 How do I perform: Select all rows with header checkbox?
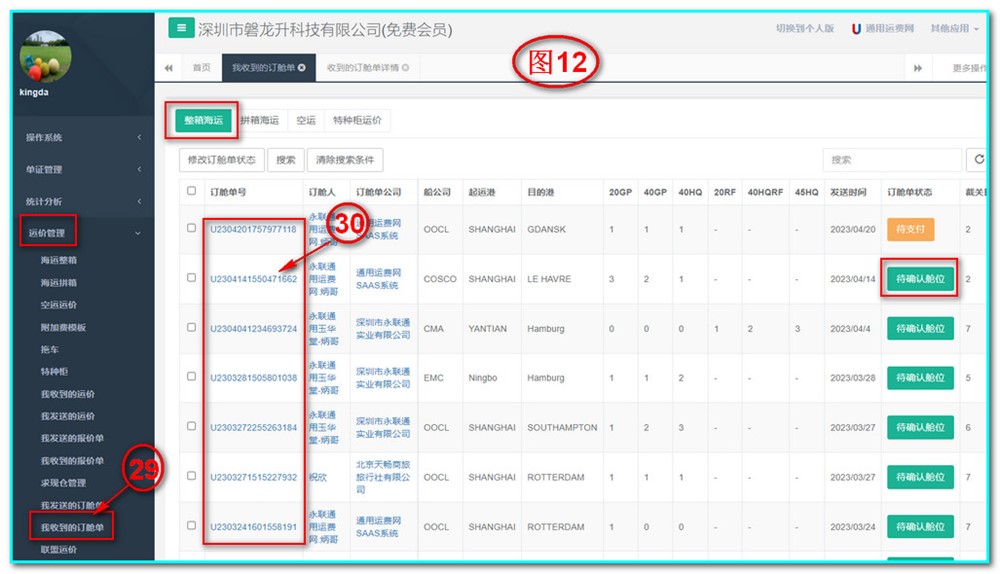pyautogui.click(x=191, y=191)
